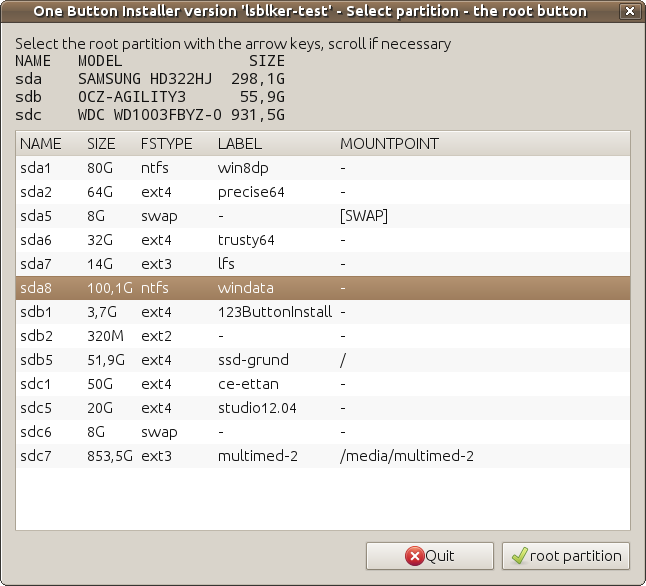Select the sdc5 studio12.04 partition
Screen dimensions: 646x586
tap(322, 408)
